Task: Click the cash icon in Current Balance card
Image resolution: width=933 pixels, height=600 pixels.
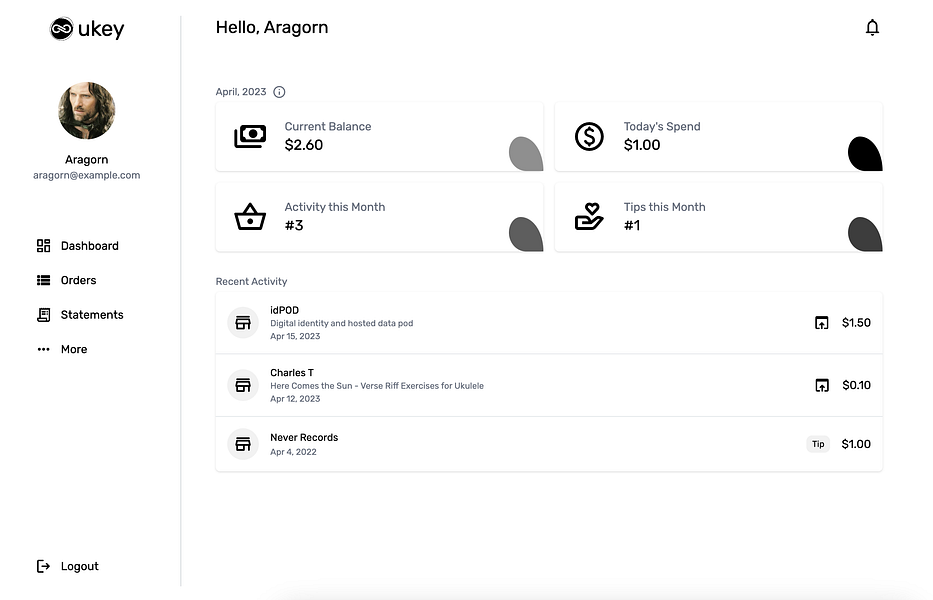Action: point(250,136)
